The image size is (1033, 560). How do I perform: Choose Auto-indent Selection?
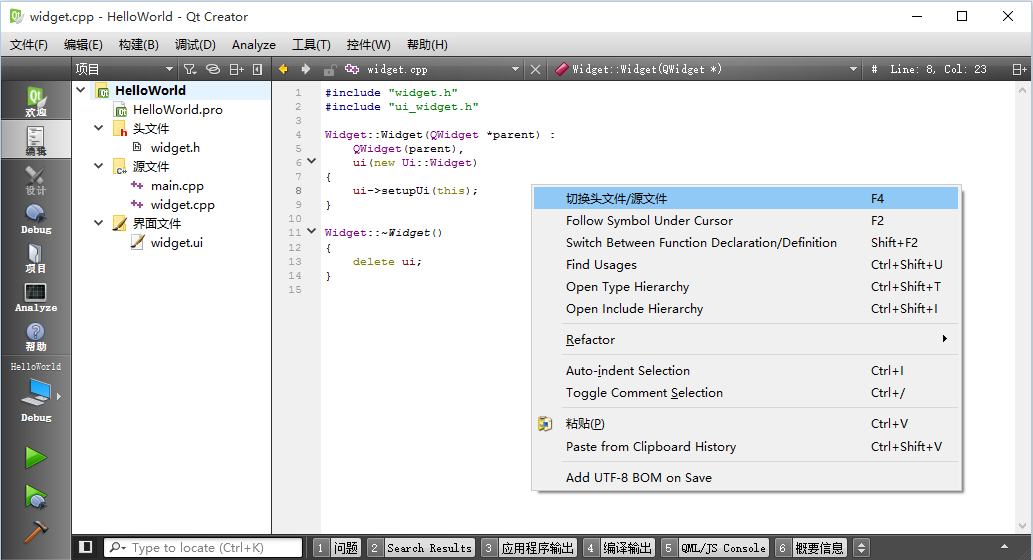(x=746, y=371)
